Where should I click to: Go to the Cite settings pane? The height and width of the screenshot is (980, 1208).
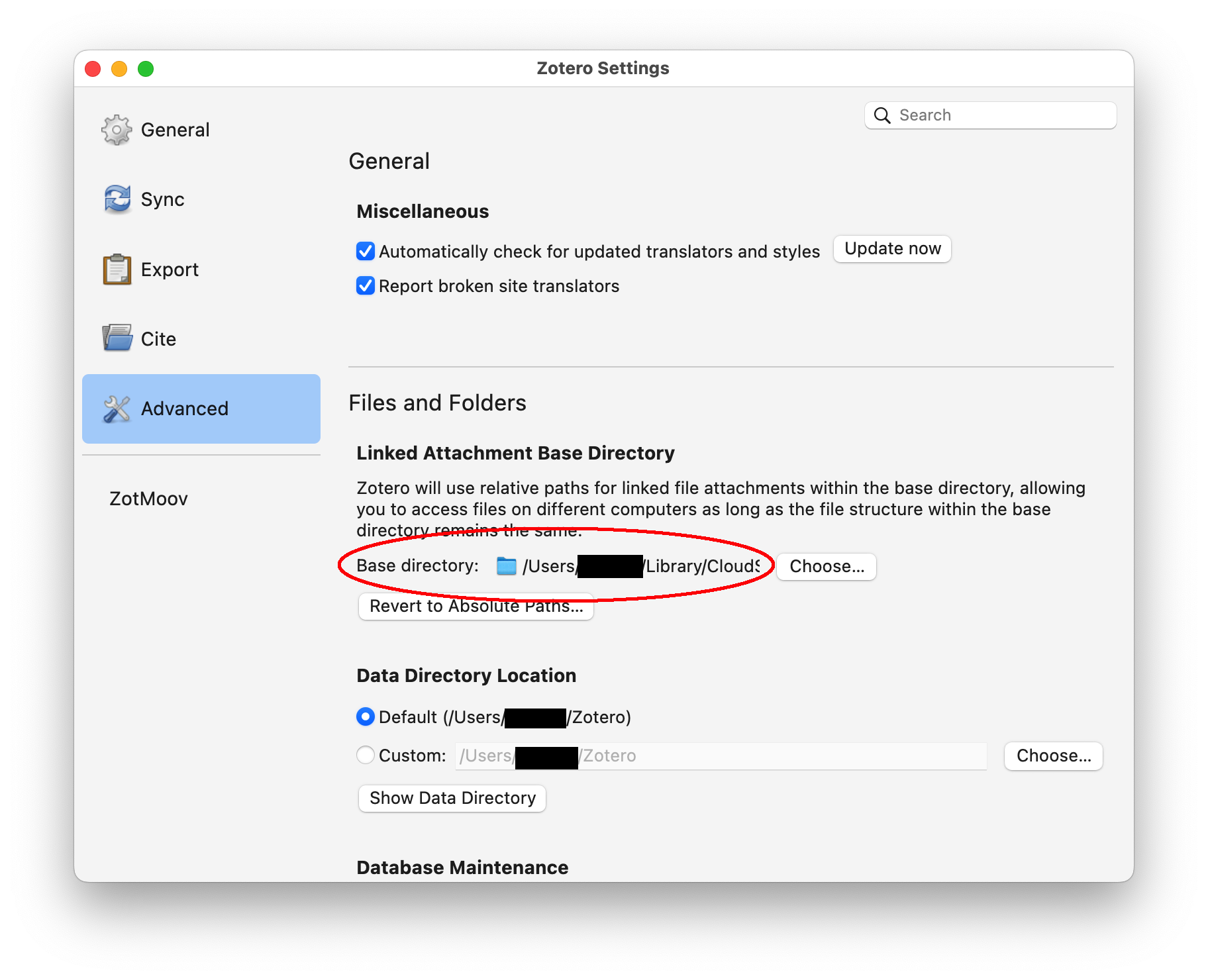[201, 339]
